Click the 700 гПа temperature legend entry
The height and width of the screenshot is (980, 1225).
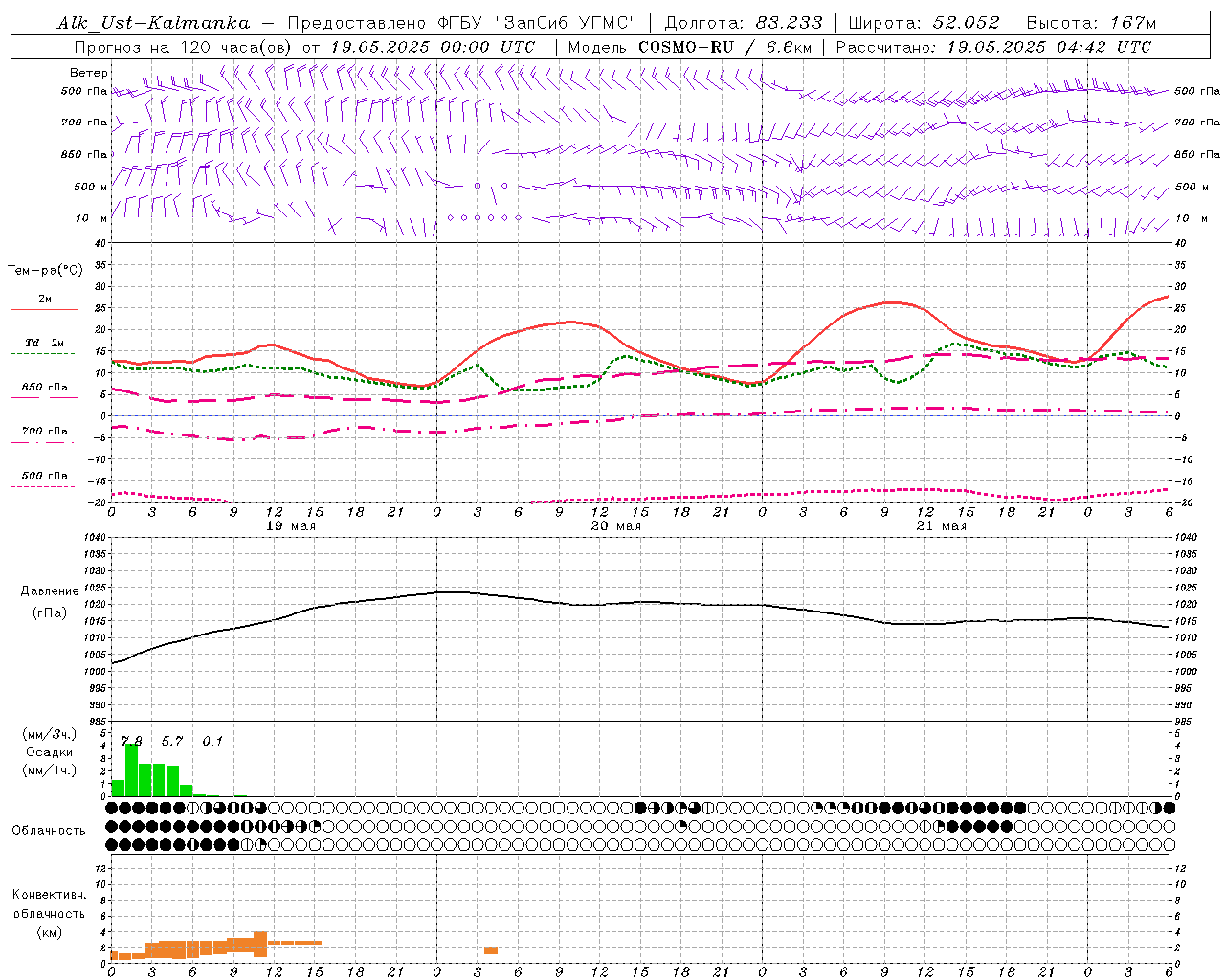(x=45, y=432)
